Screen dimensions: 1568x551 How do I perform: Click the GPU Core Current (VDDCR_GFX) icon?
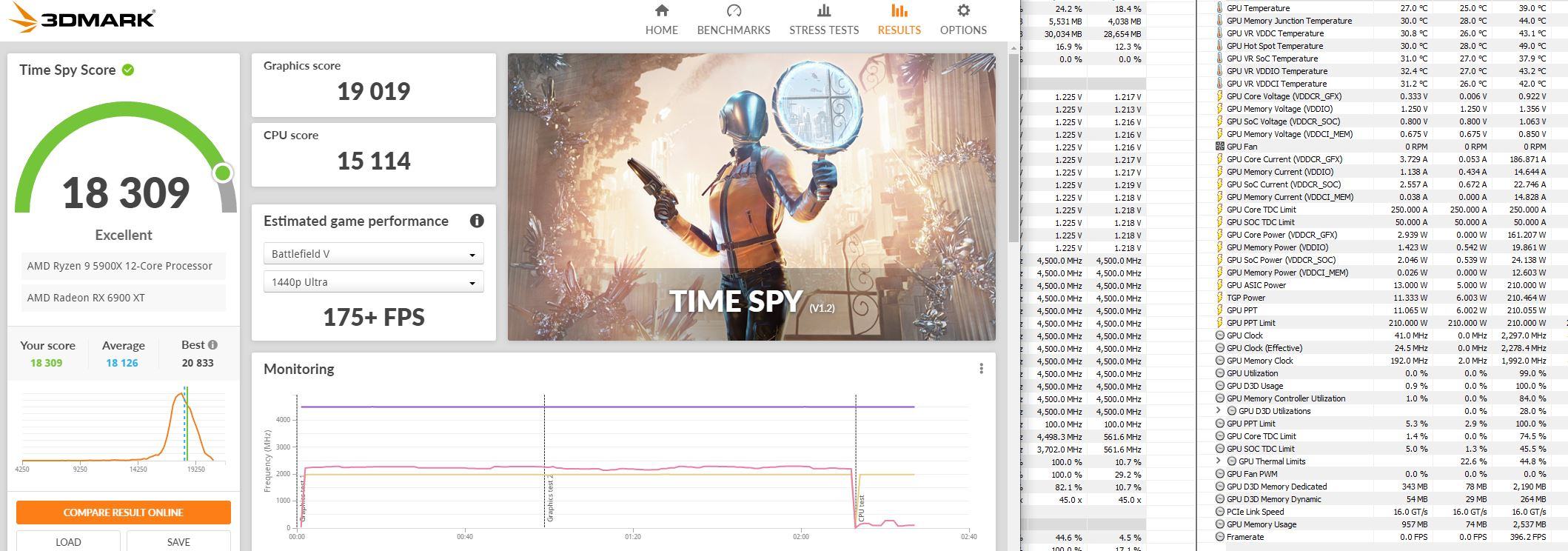tap(1219, 159)
